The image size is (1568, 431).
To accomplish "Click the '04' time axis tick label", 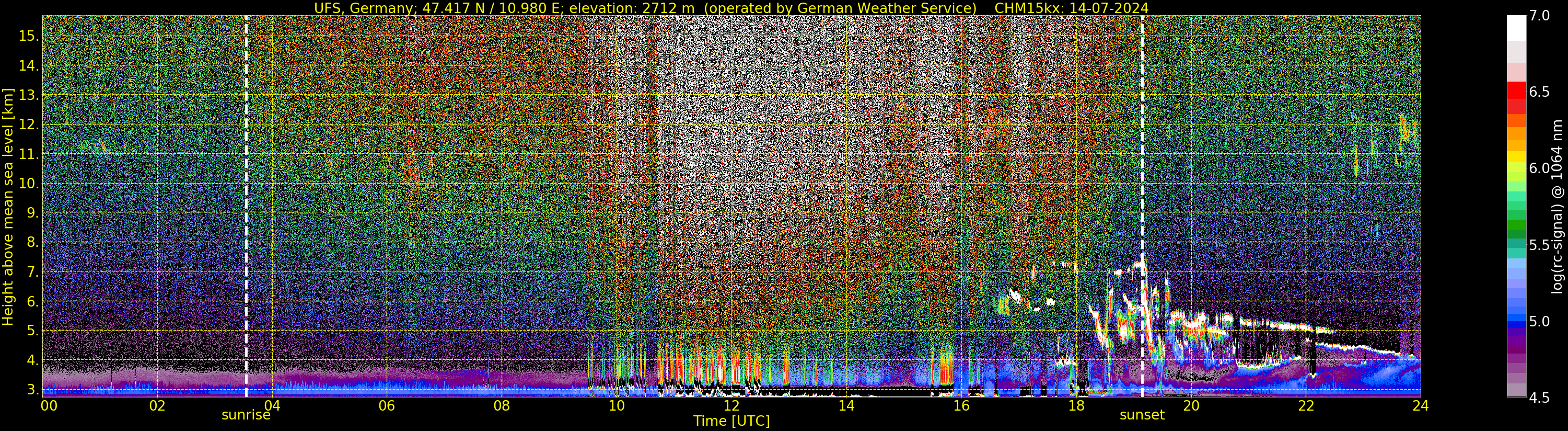I will [x=272, y=405].
